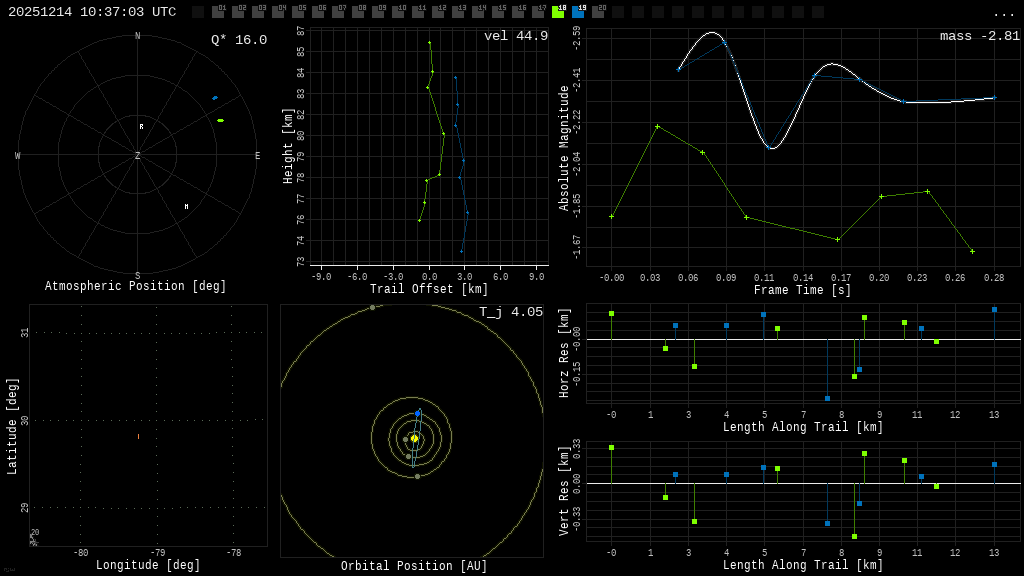Click the R marker in polar plot

141,127
